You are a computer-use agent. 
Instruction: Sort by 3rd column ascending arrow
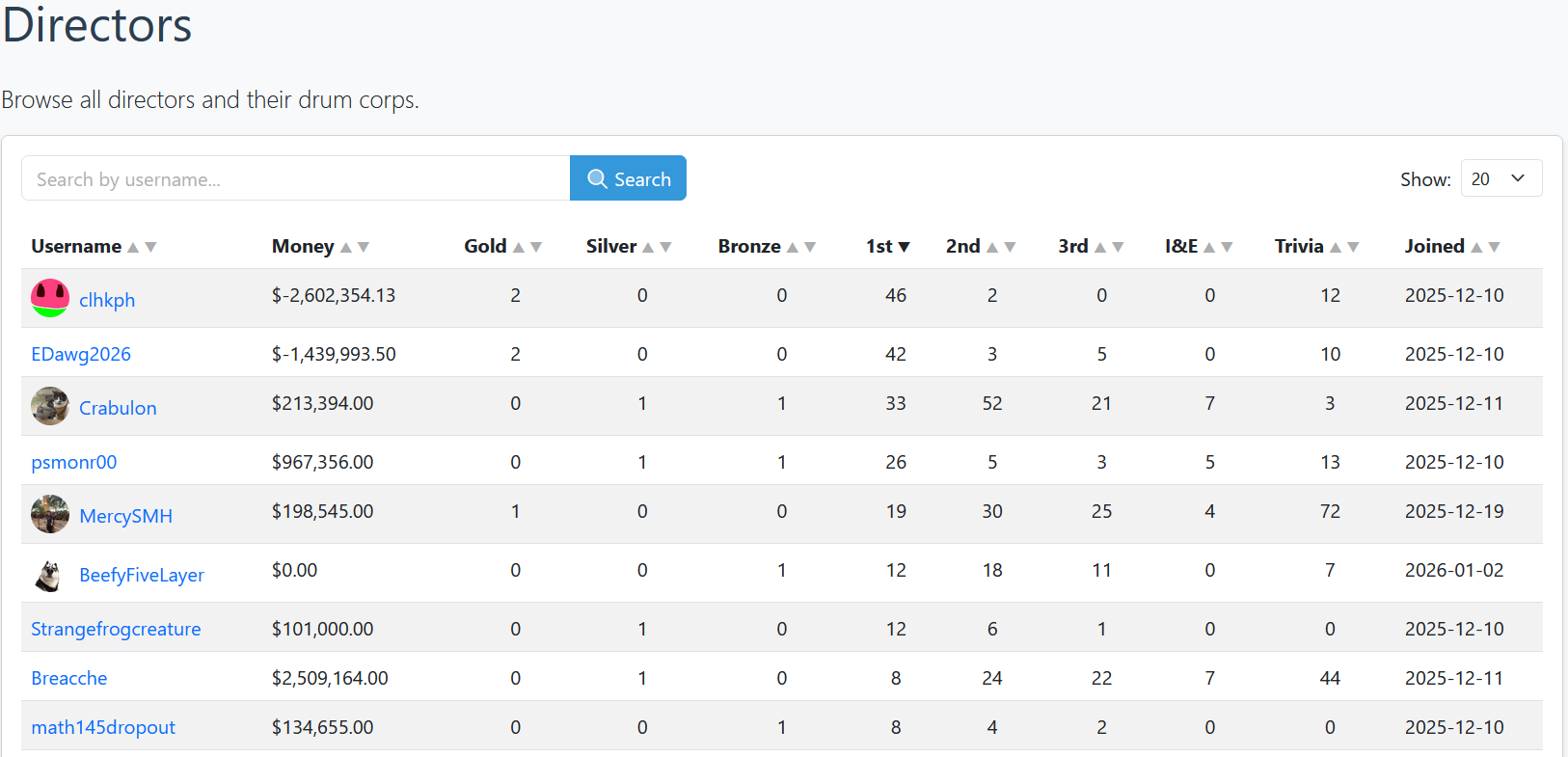1100,247
